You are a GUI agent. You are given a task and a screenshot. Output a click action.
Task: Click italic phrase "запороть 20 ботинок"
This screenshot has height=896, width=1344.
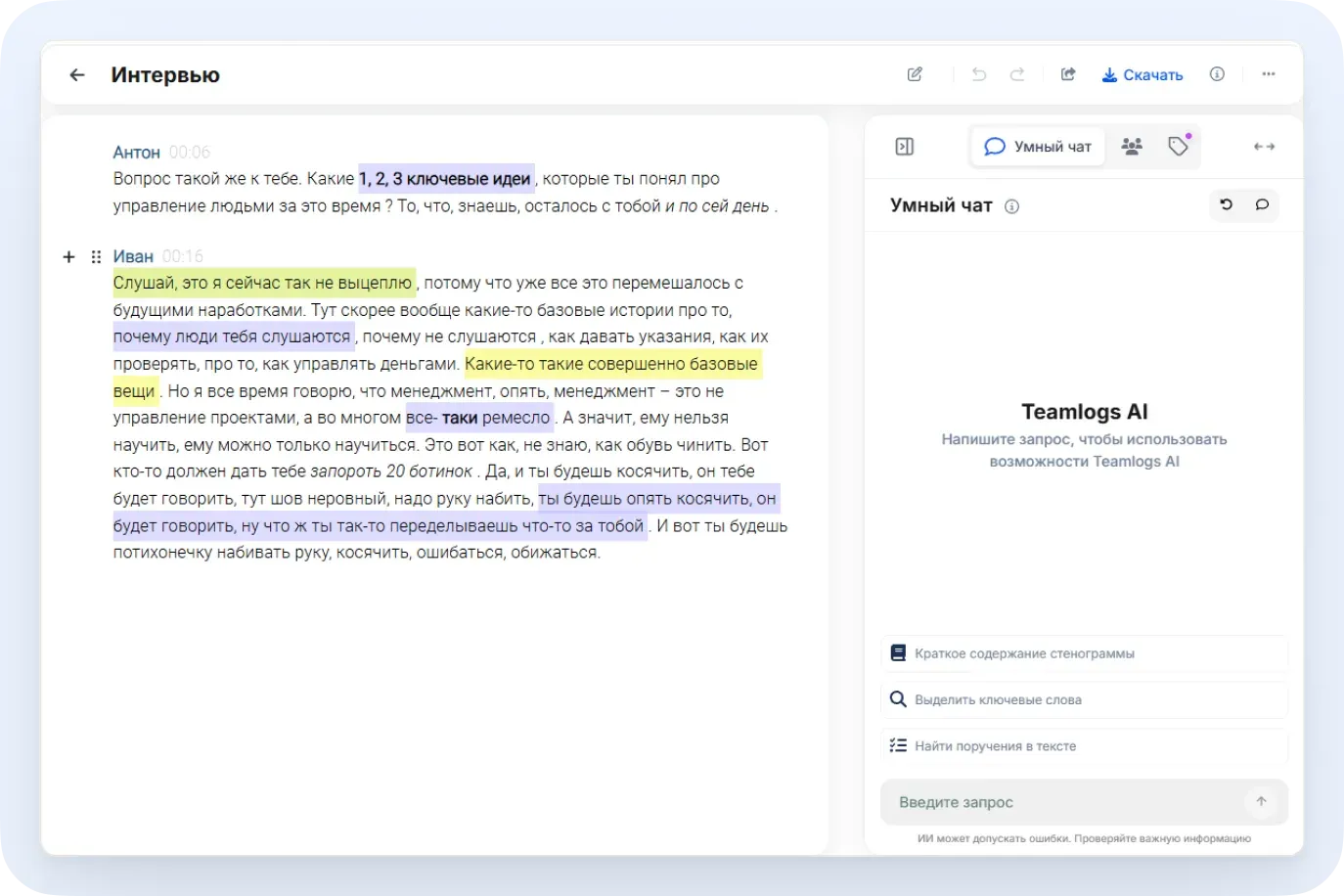click(x=391, y=471)
